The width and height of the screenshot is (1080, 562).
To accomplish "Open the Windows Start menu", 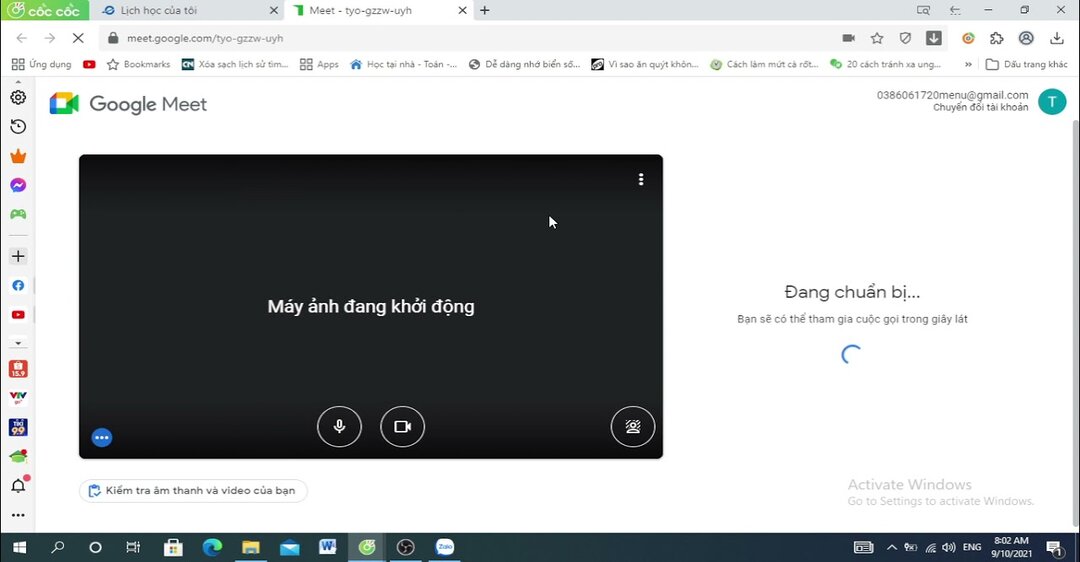I will 19,548.
